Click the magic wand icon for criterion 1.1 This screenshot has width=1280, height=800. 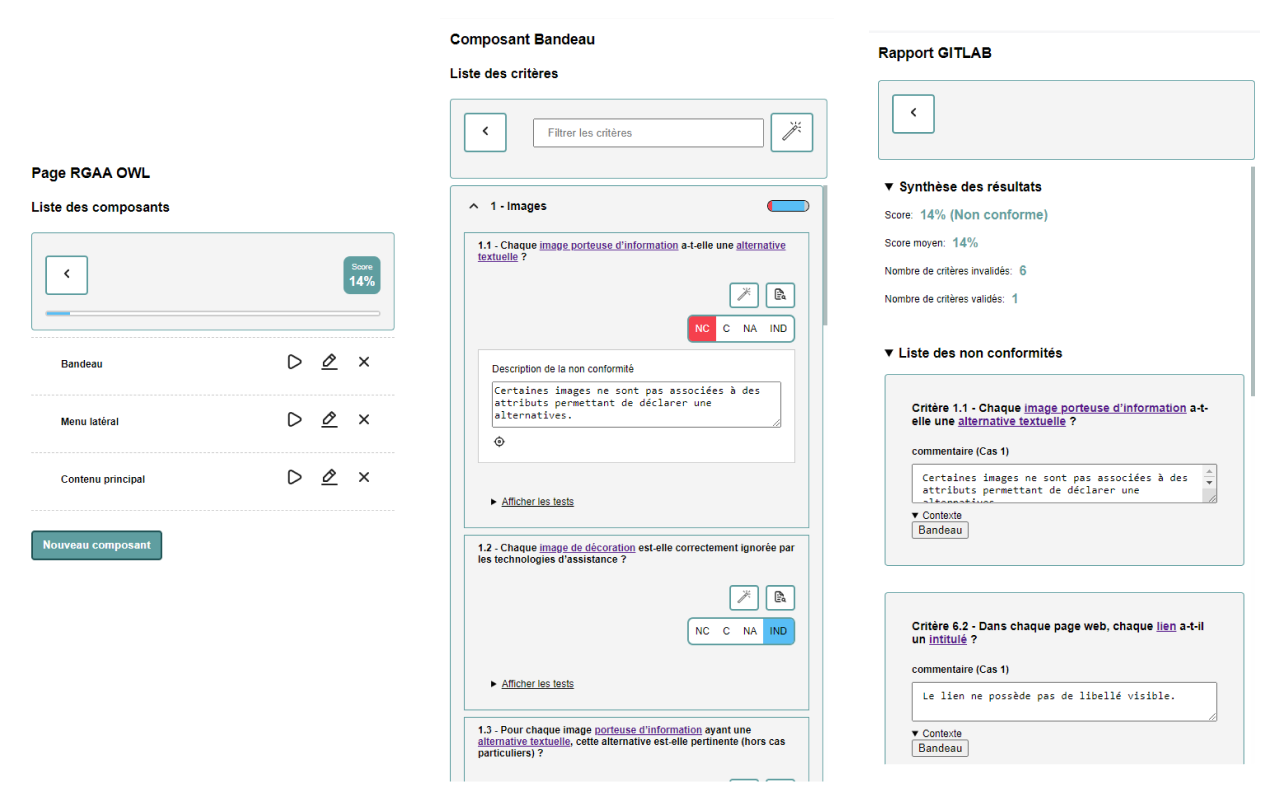(743, 294)
